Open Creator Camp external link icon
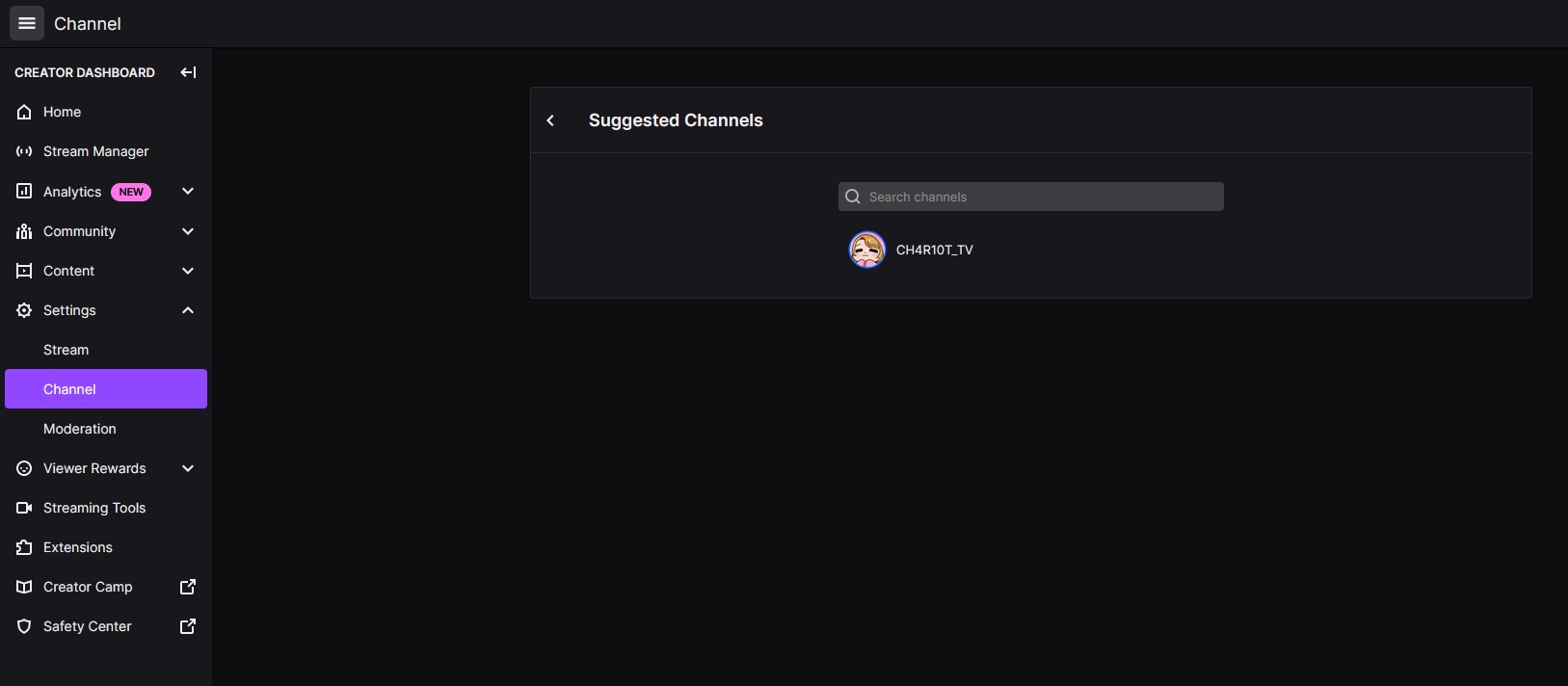Viewport: 1568px width, 686px height. pyautogui.click(x=188, y=587)
